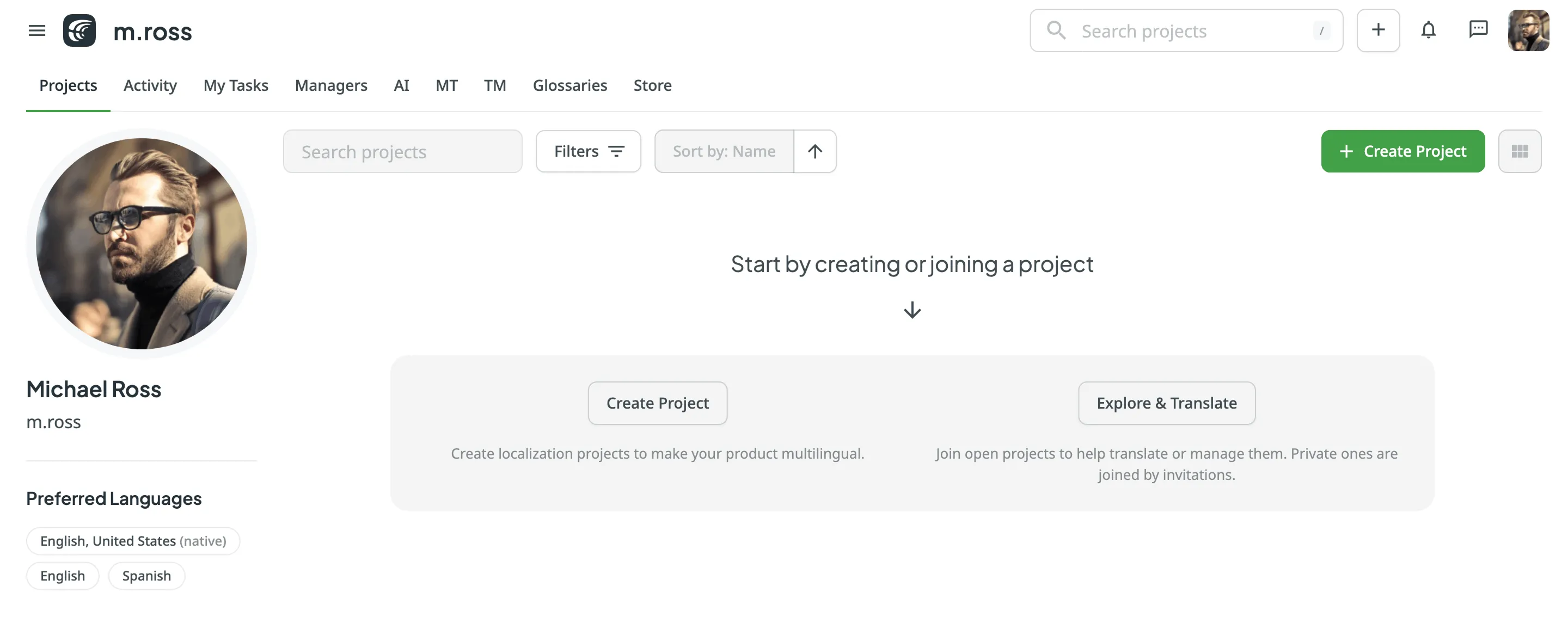Image resolution: width=1568 pixels, height=617 pixels.
Task: Switch project view using the grid layout icon
Action: [x=1520, y=151]
